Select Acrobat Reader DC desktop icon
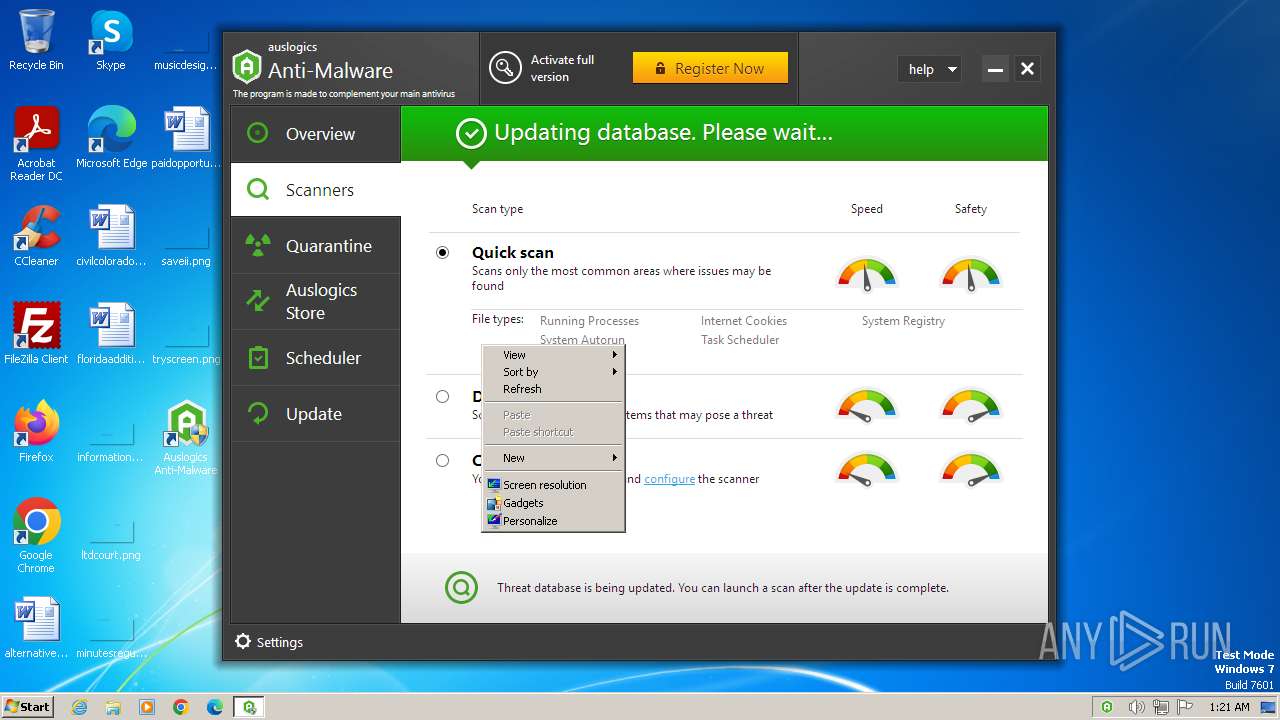This screenshot has width=1280, height=720. pos(36,143)
